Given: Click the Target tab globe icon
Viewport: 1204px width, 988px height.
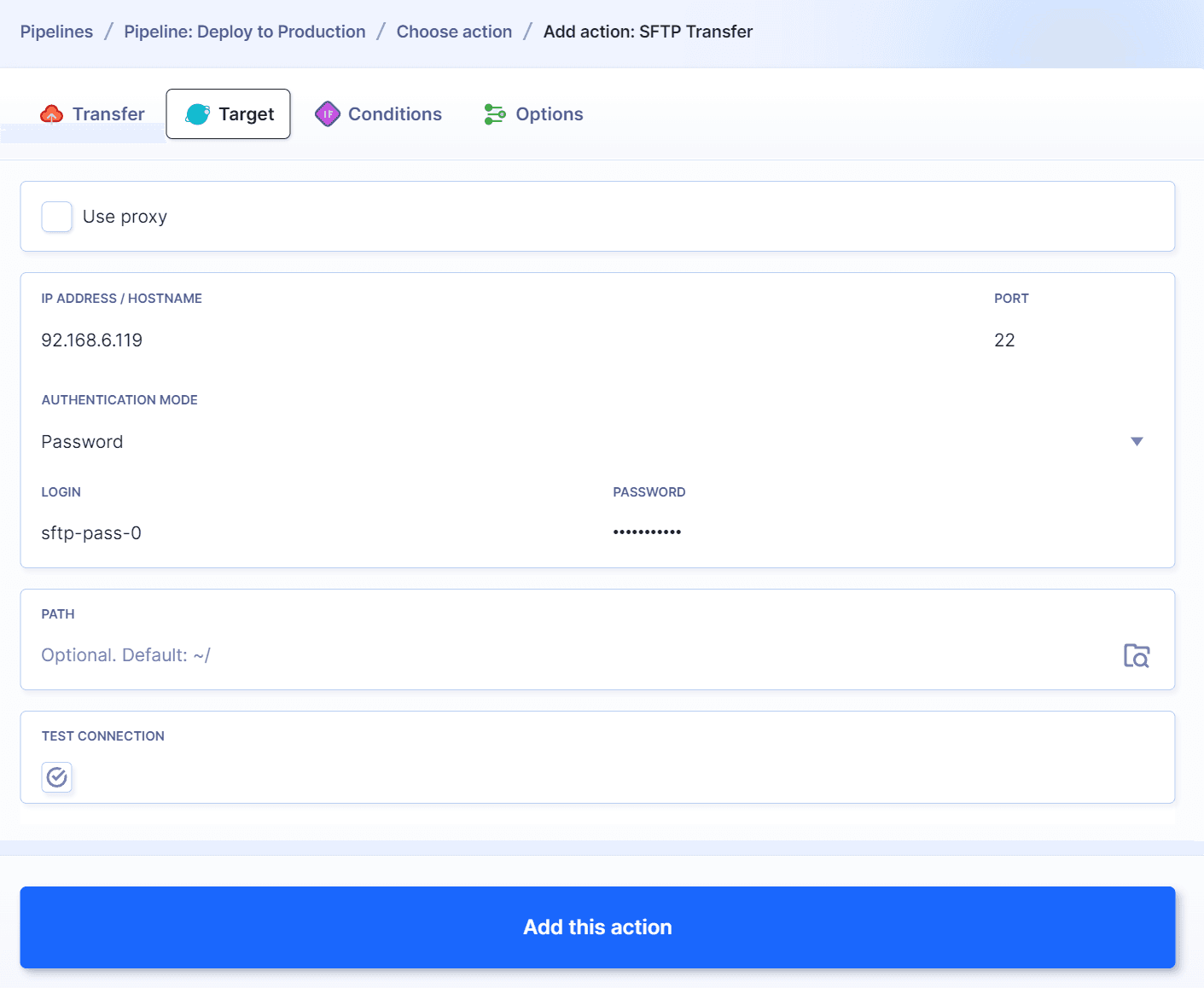Looking at the screenshot, I should coord(198,113).
